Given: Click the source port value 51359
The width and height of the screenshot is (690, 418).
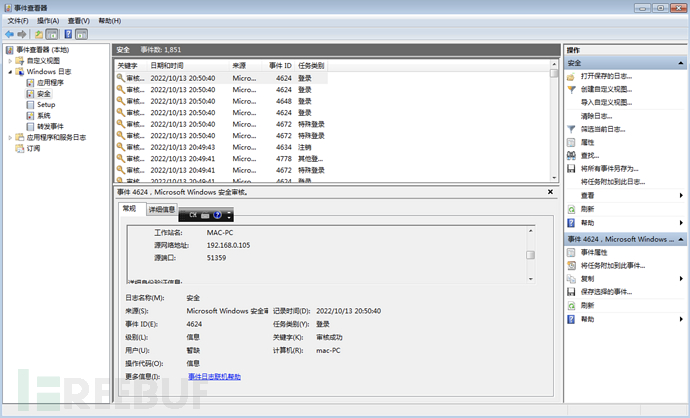Looking at the screenshot, I should click(x=216, y=258).
